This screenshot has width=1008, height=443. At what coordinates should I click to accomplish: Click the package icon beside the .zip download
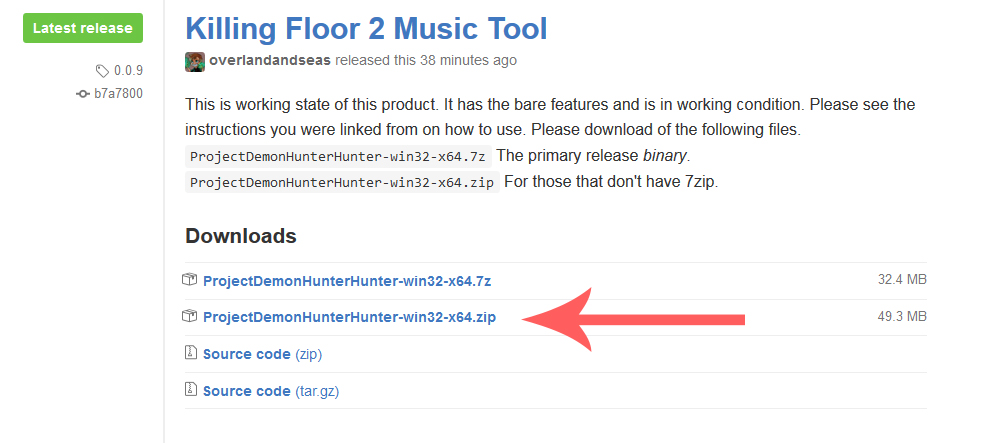tap(190, 316)
